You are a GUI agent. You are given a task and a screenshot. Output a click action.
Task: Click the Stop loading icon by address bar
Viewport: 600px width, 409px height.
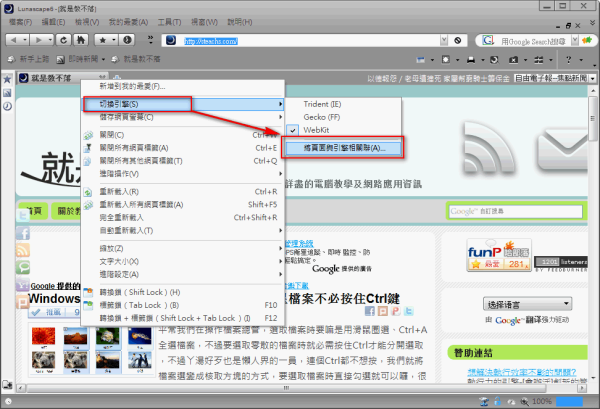[x=458, y=41]
